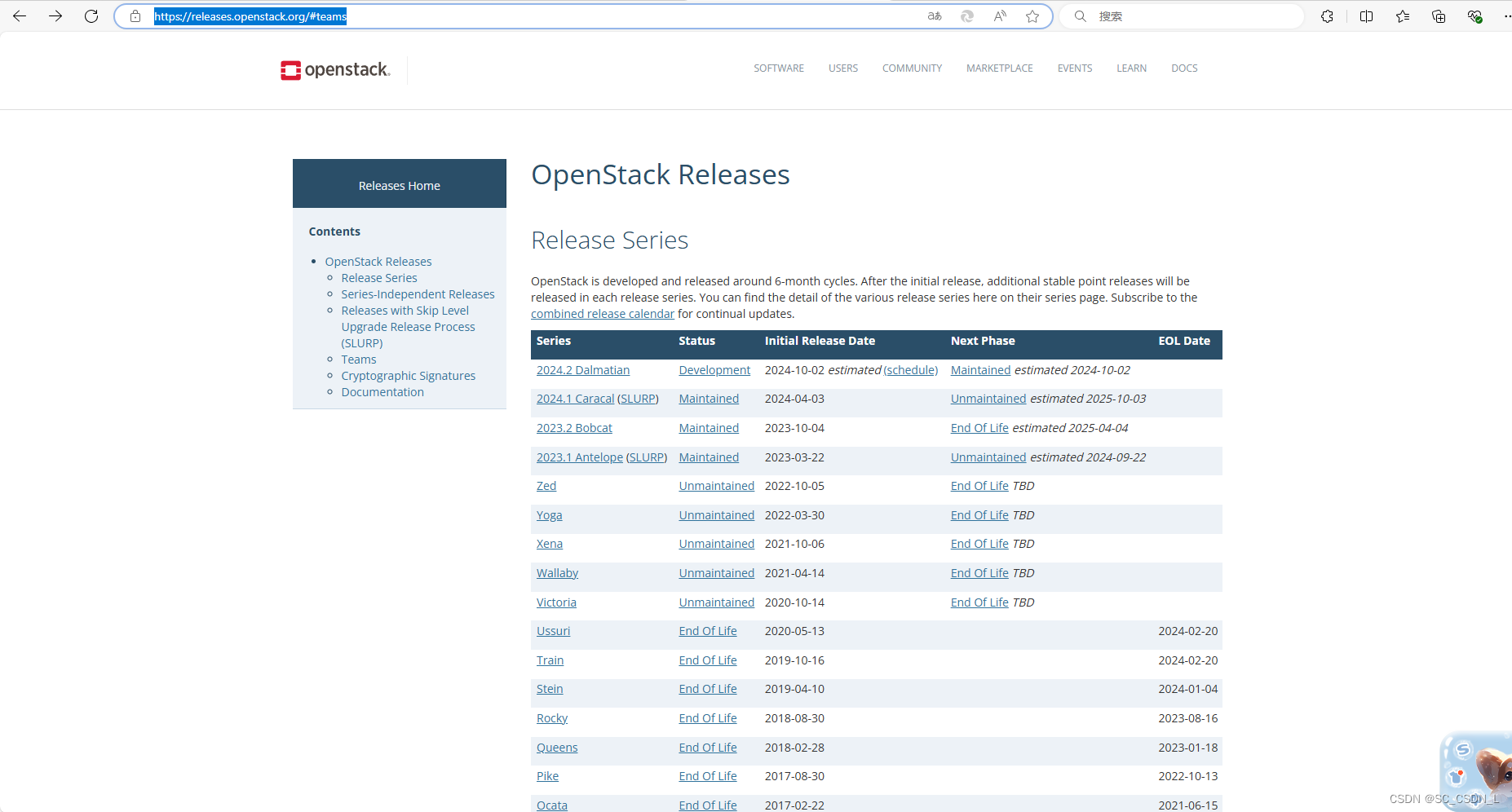Open the Ussuri series link
Image resolution: width=1512 pixels, height=812 pixels.
click(554, 631)
